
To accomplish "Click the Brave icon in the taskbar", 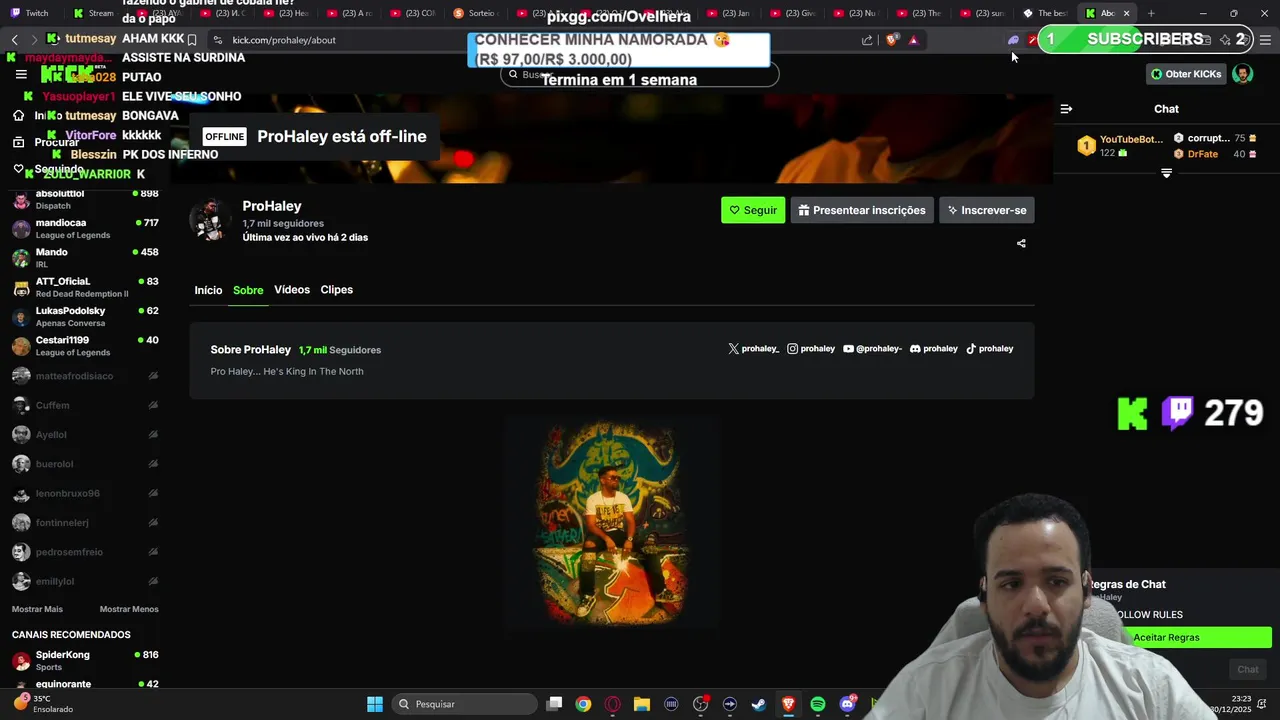I will pyautogui.click(x=788, y=704).
